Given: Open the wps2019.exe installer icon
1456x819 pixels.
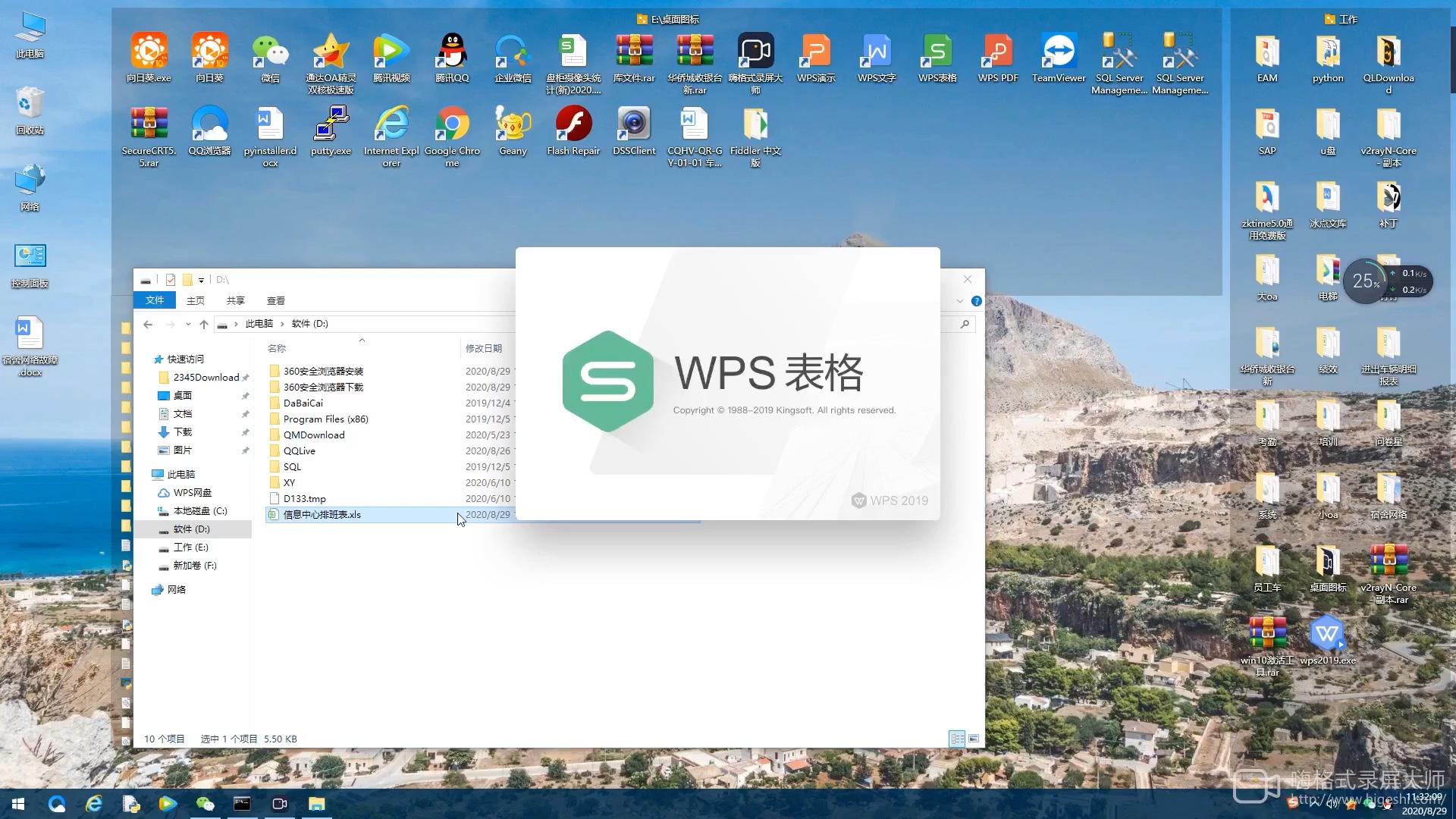Looking at the screenshot, I should tap(1328, 642).
